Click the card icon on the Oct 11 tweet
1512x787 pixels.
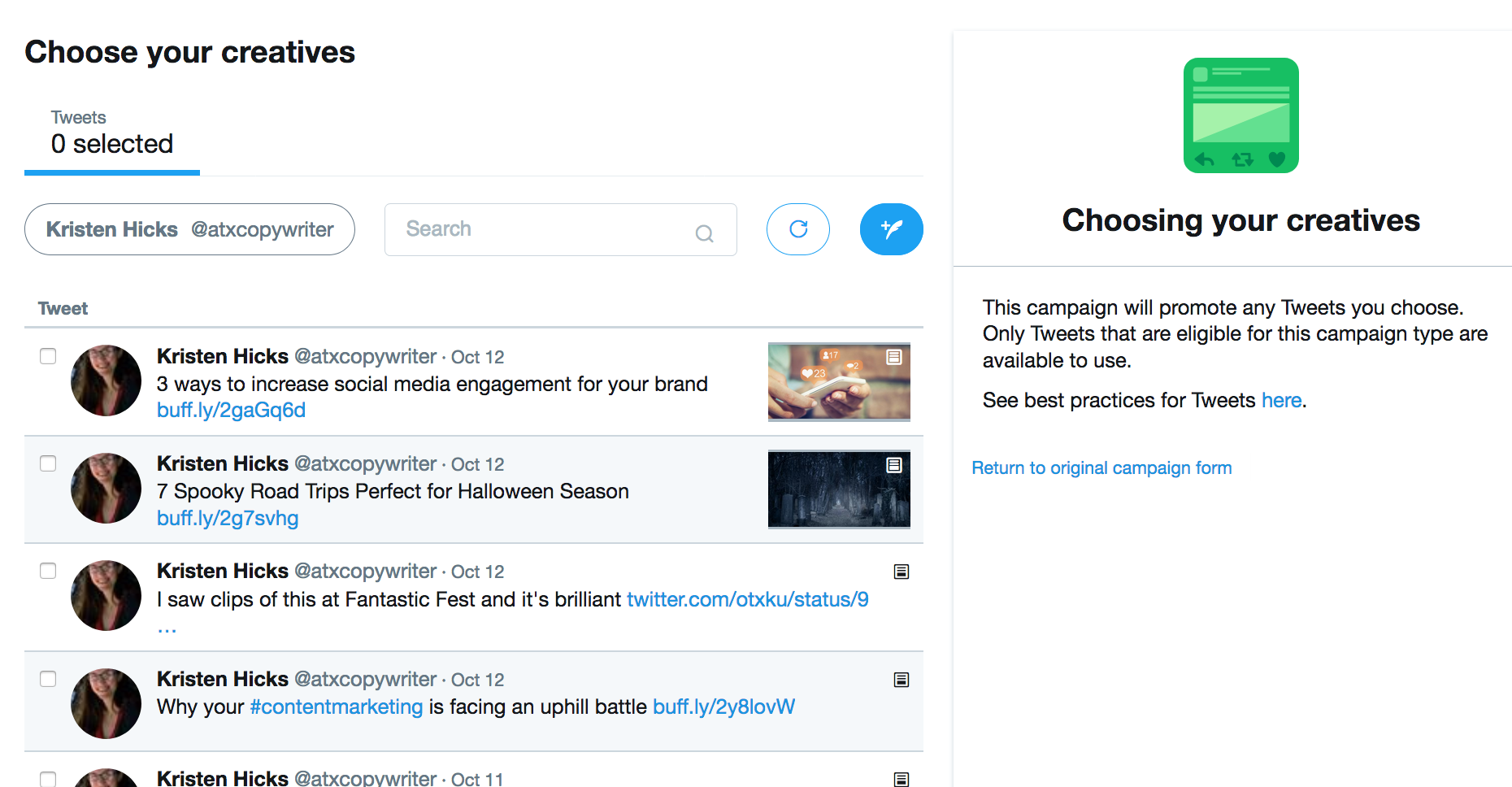tap(901, 778)
